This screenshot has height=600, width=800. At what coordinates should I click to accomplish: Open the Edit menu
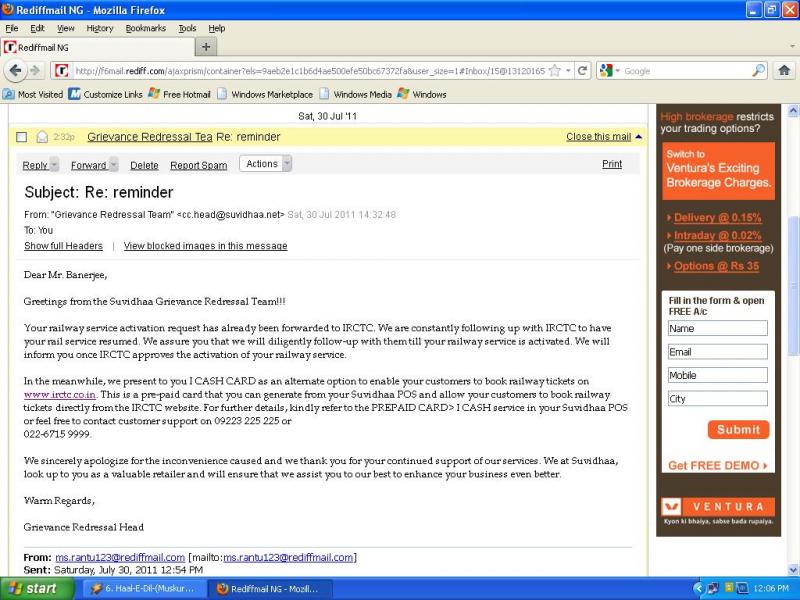37,29
